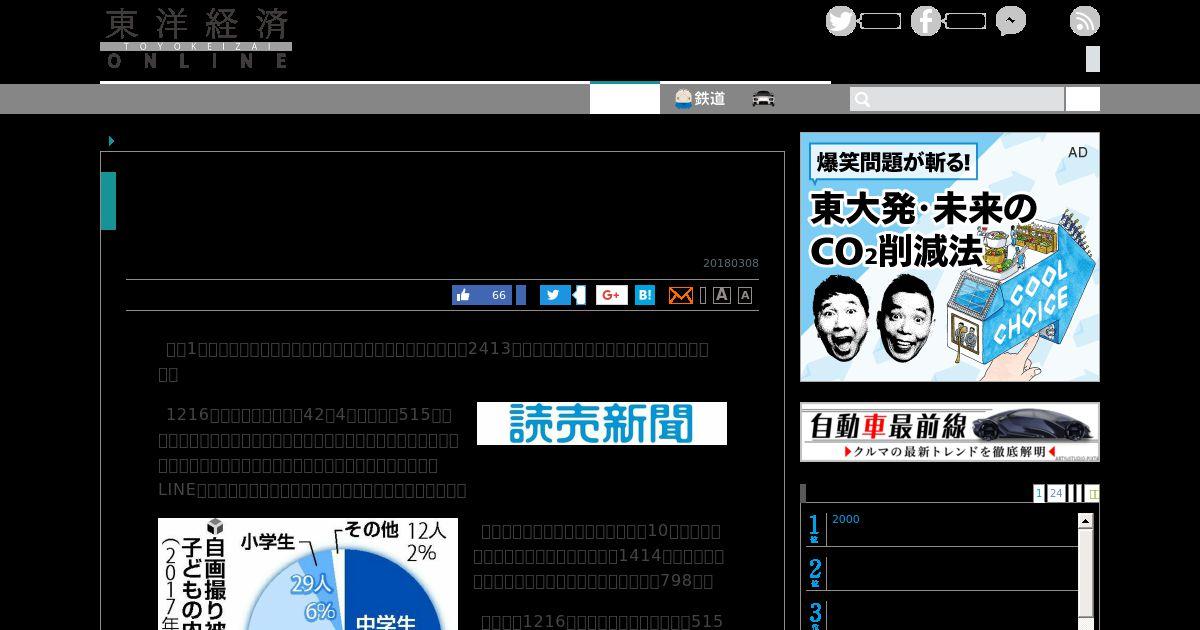Select the yellow-green ranking tab icon

point(1093,493)
